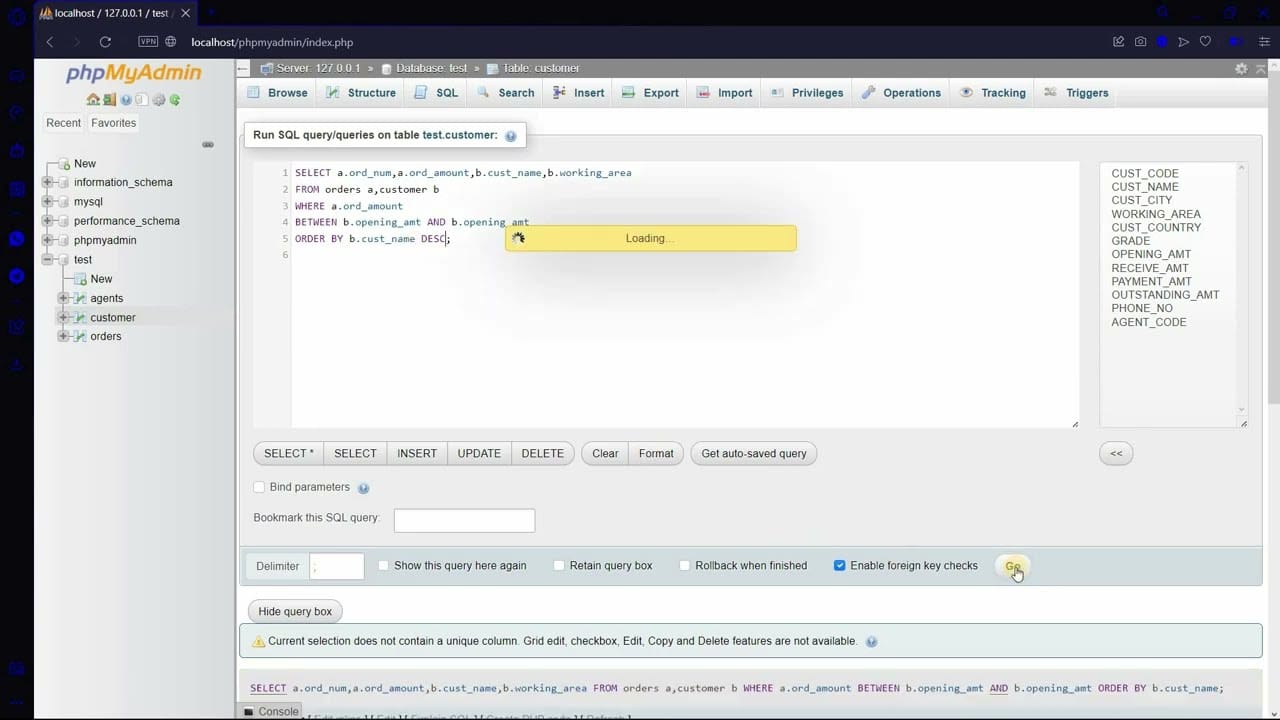The image size is (1280, 720).
Task: Click the collapse-all link icon in sidebar
Action: [208, 144]
